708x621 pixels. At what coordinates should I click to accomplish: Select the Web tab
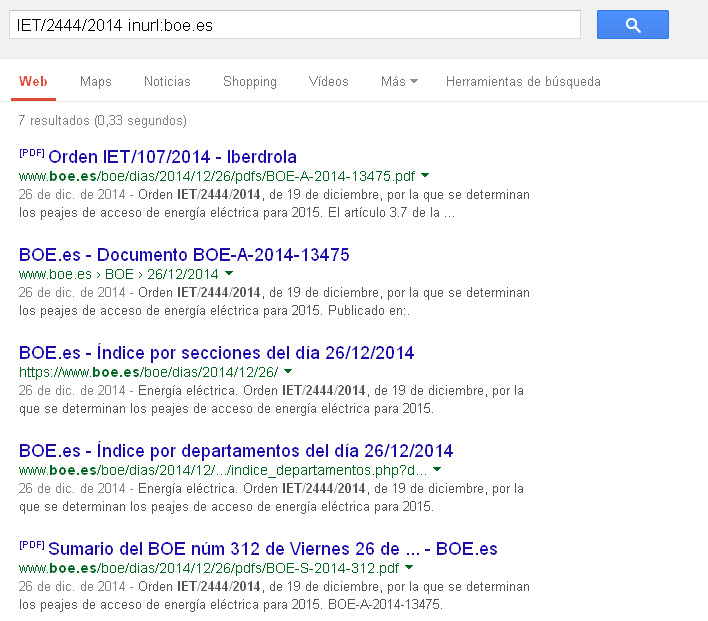pyautogui.click(x=33, y=81)
